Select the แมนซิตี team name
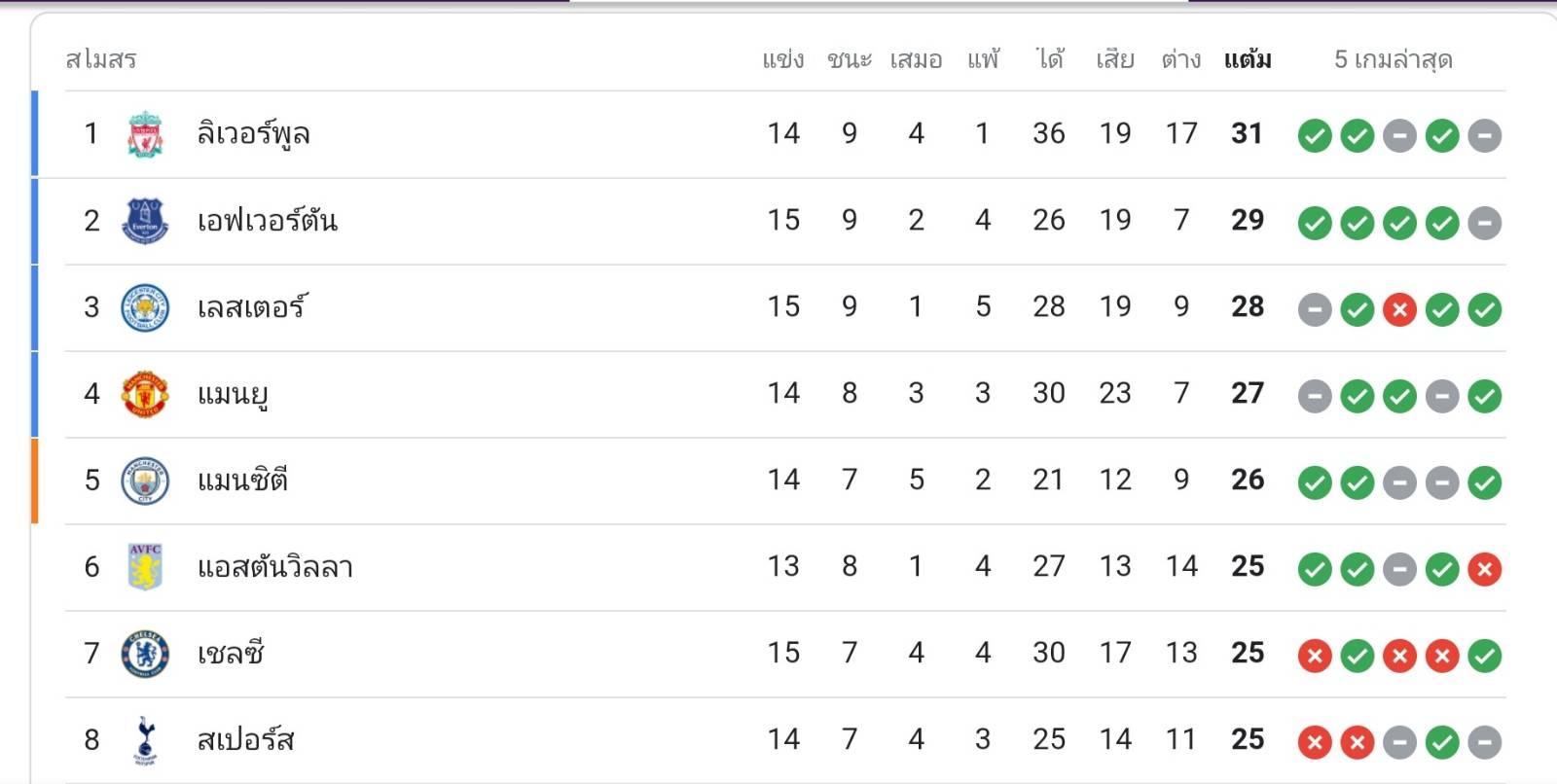The width and height of the screenshot is (1557, 784). (x=242, y=481)
